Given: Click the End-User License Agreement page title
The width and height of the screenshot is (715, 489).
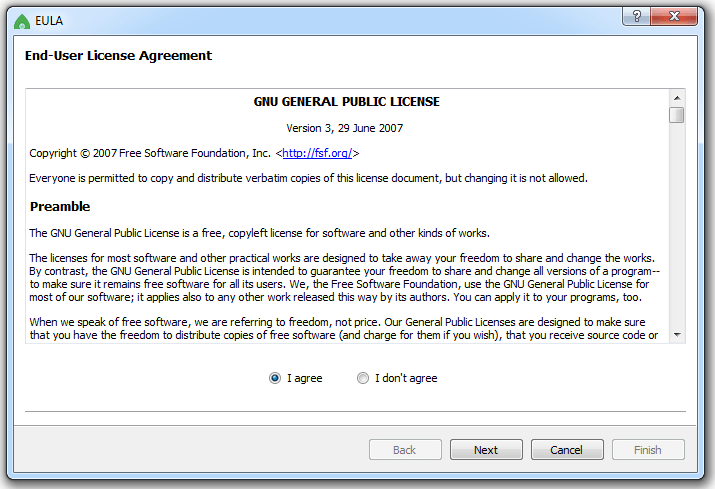Looking at the screenshot, I should click(118, 56).
